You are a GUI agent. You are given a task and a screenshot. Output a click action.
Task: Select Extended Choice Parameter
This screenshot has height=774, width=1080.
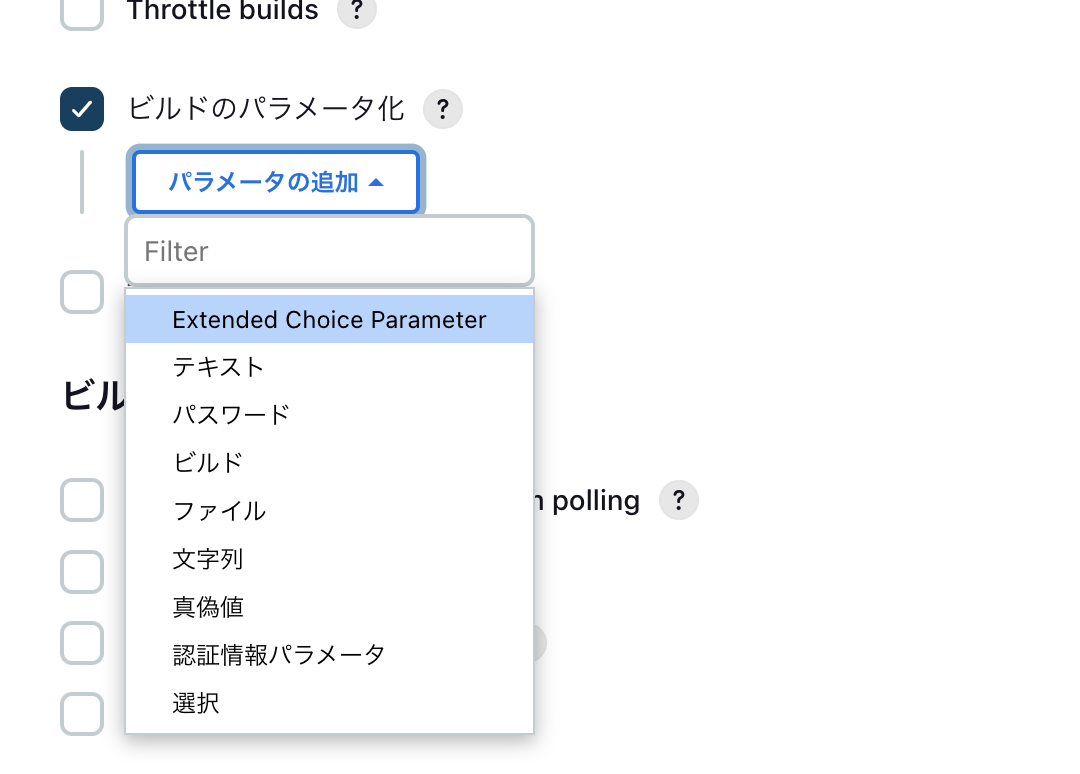click(x=330, y=320)
